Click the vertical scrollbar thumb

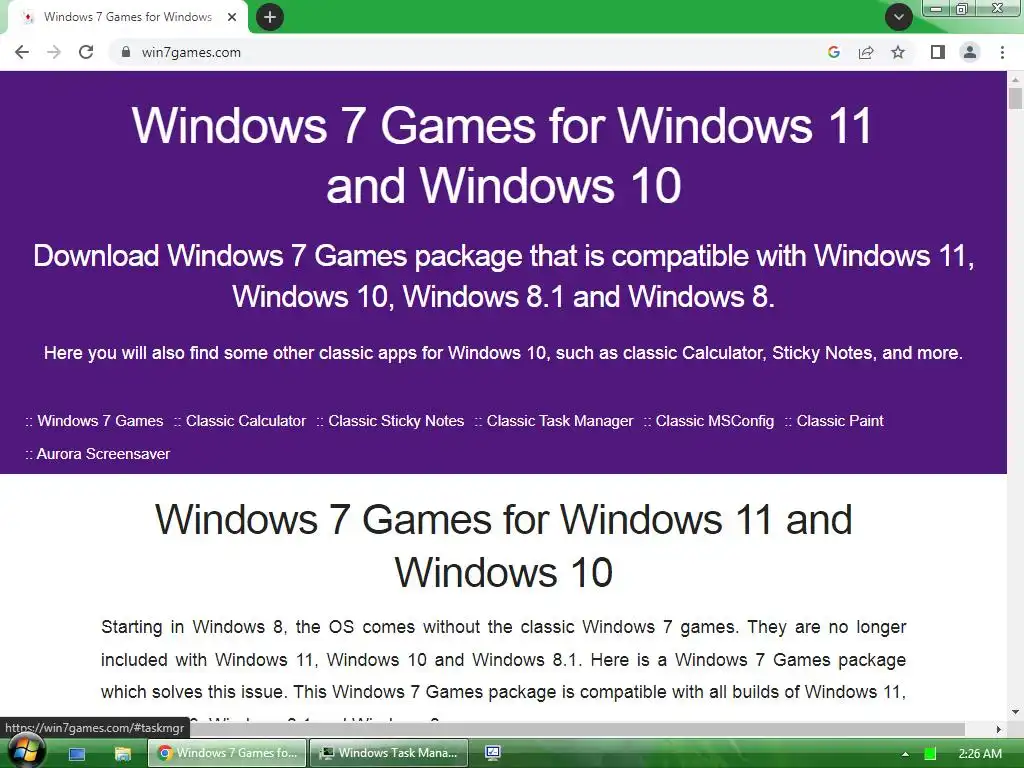[1015, 98]
